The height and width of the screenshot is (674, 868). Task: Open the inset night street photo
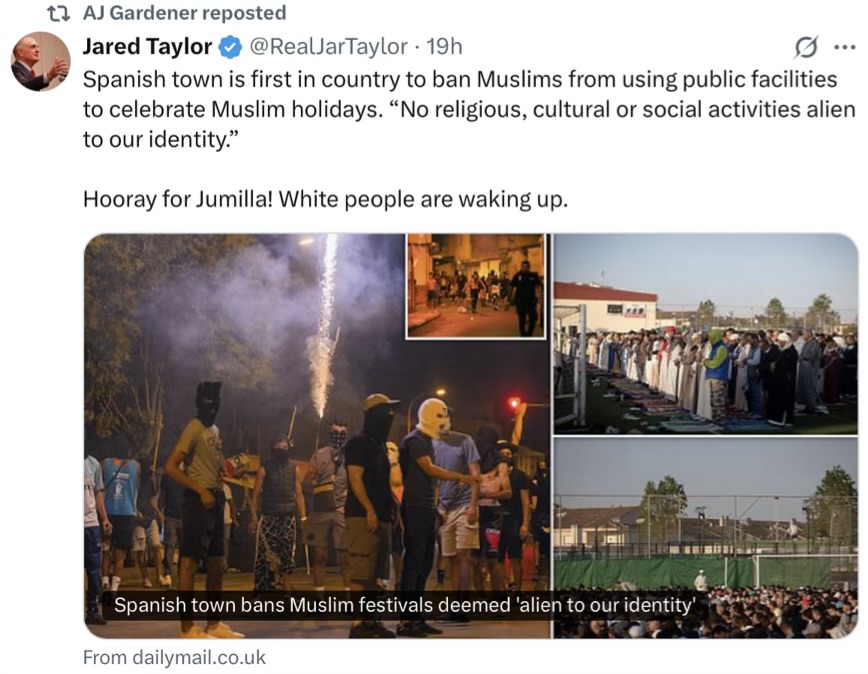(476, 286)
